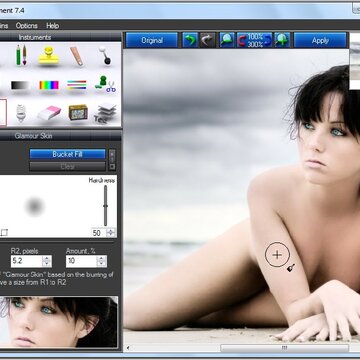
Task: Select the colored gradient lines tool
Action: [77, 85]
